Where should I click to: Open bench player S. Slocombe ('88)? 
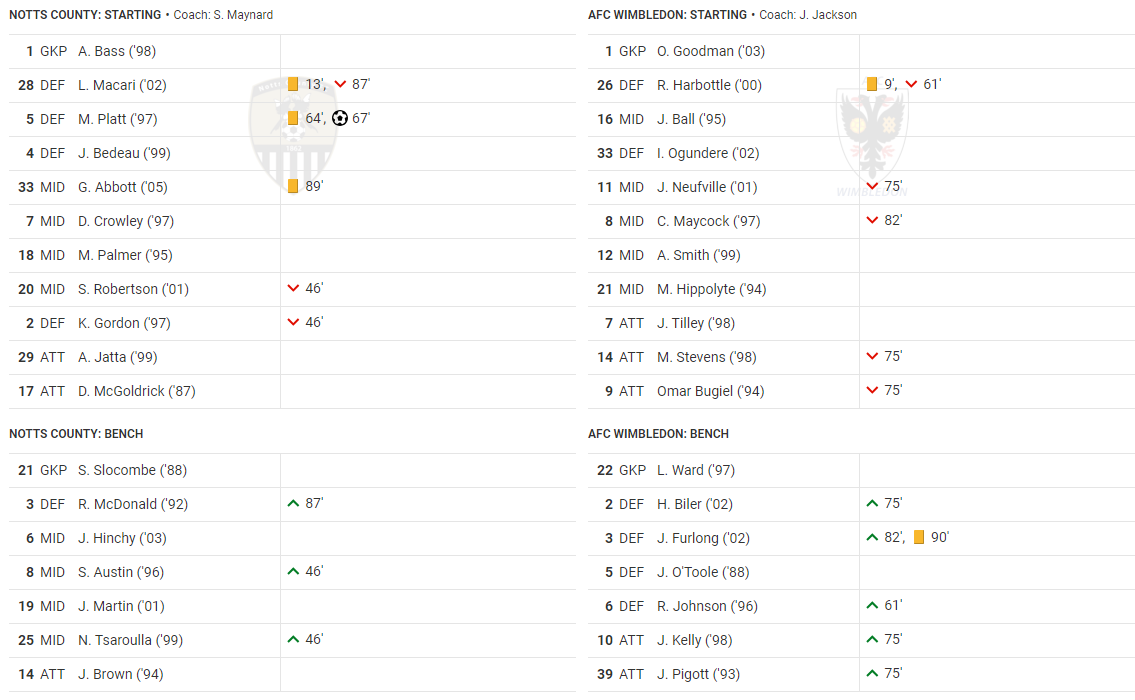click(132, 470)
